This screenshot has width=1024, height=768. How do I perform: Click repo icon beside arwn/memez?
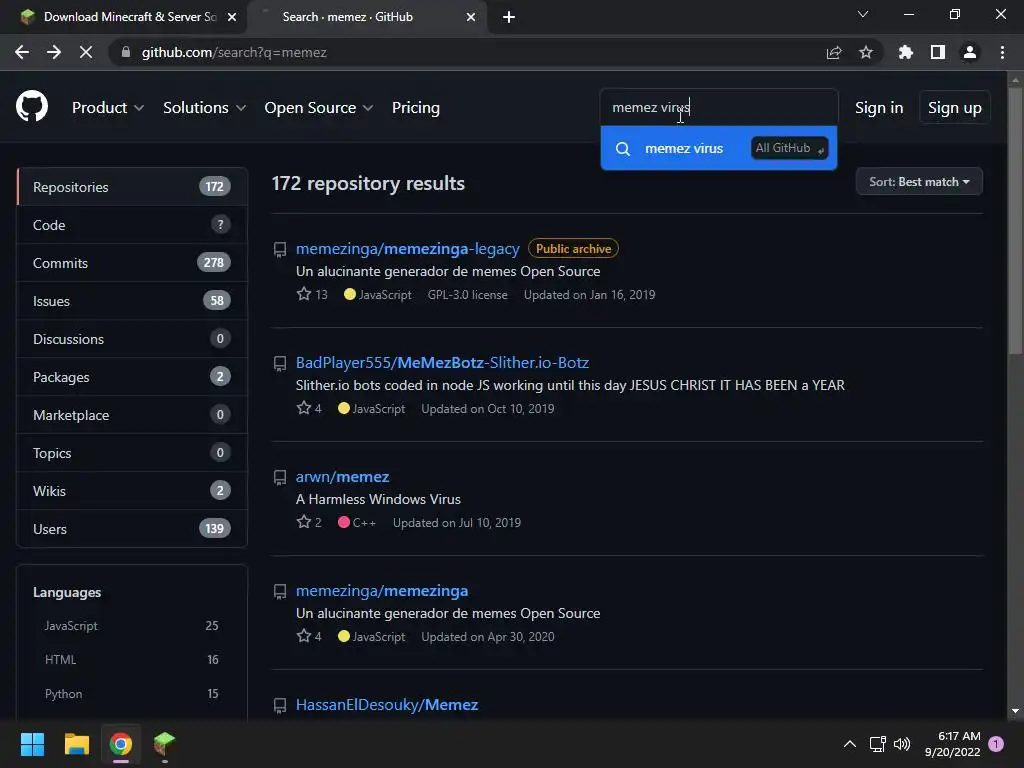click(280, 477)
